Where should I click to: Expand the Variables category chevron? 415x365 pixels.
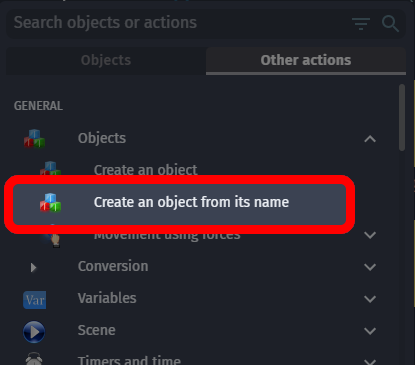pyautogui.click(x=370, y=299)
